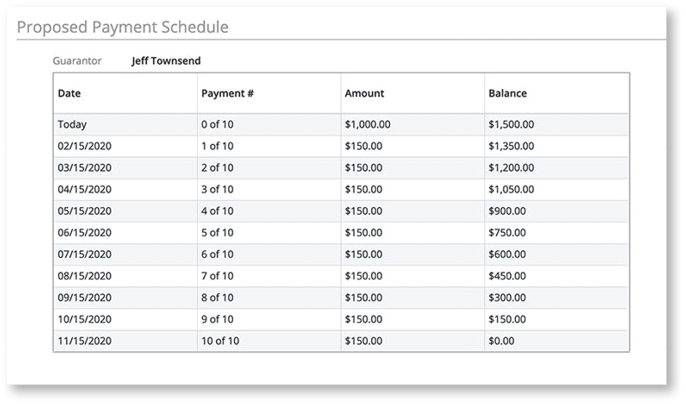Select the 11/15/2020 date cell
Screen dimensions: 686x404
point(85,340)
